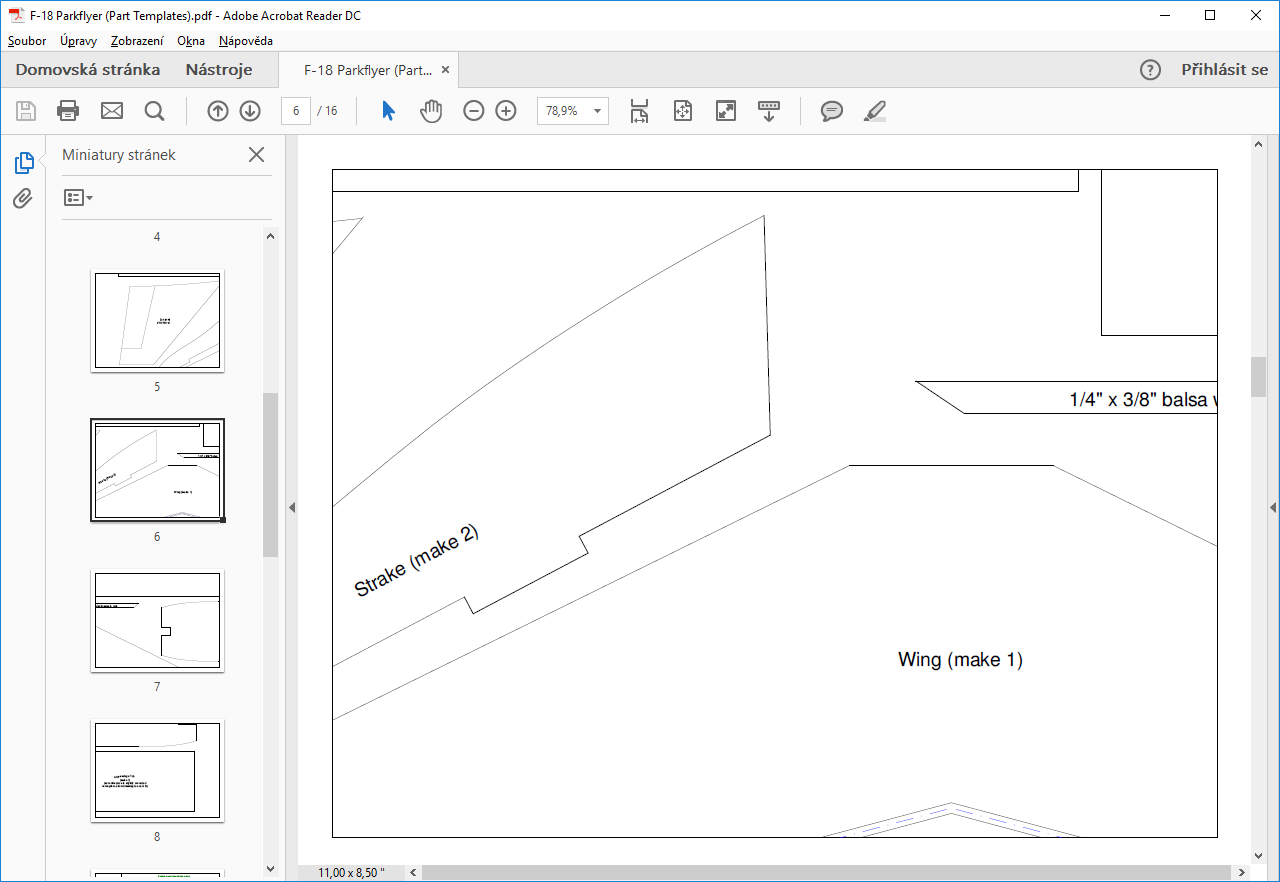The width and height of the screenshot is (1280, 882).
Task: Select the highlight text pen tool
Action: (875, 111)
